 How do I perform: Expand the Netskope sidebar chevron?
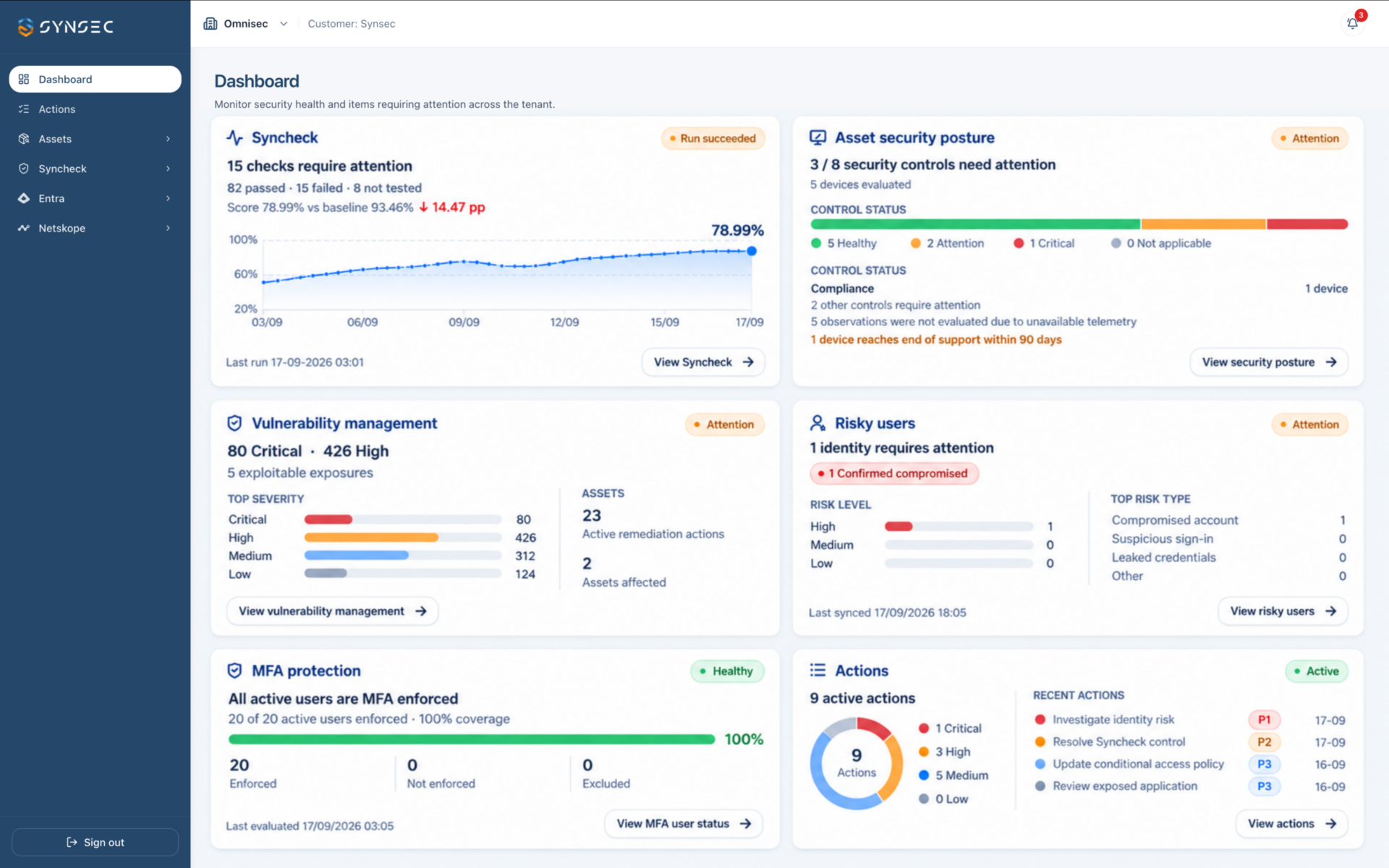coord(168,228)
